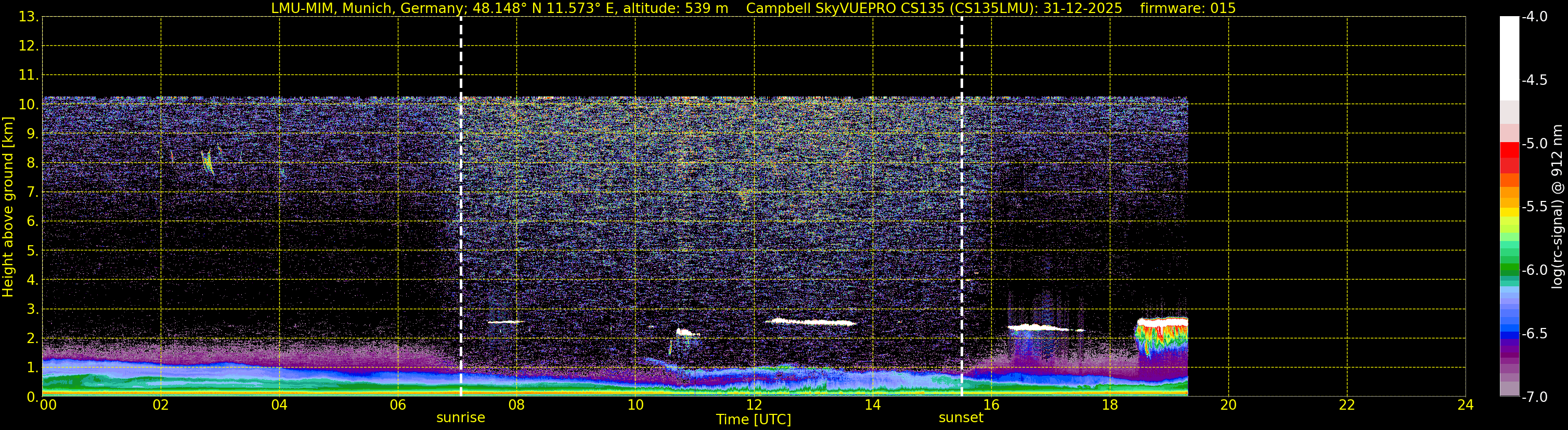Click the x-axis tick label '20'

pyautogui.click(x=1228, y=405)
